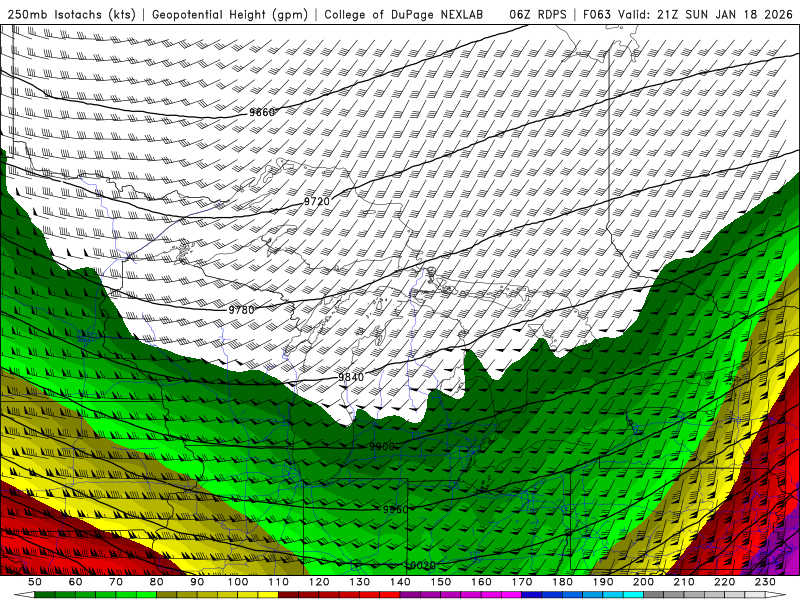Screen dimensions: 800x600
Task: Click the 200 value on the color scale
Action: (x=643, y=582)
